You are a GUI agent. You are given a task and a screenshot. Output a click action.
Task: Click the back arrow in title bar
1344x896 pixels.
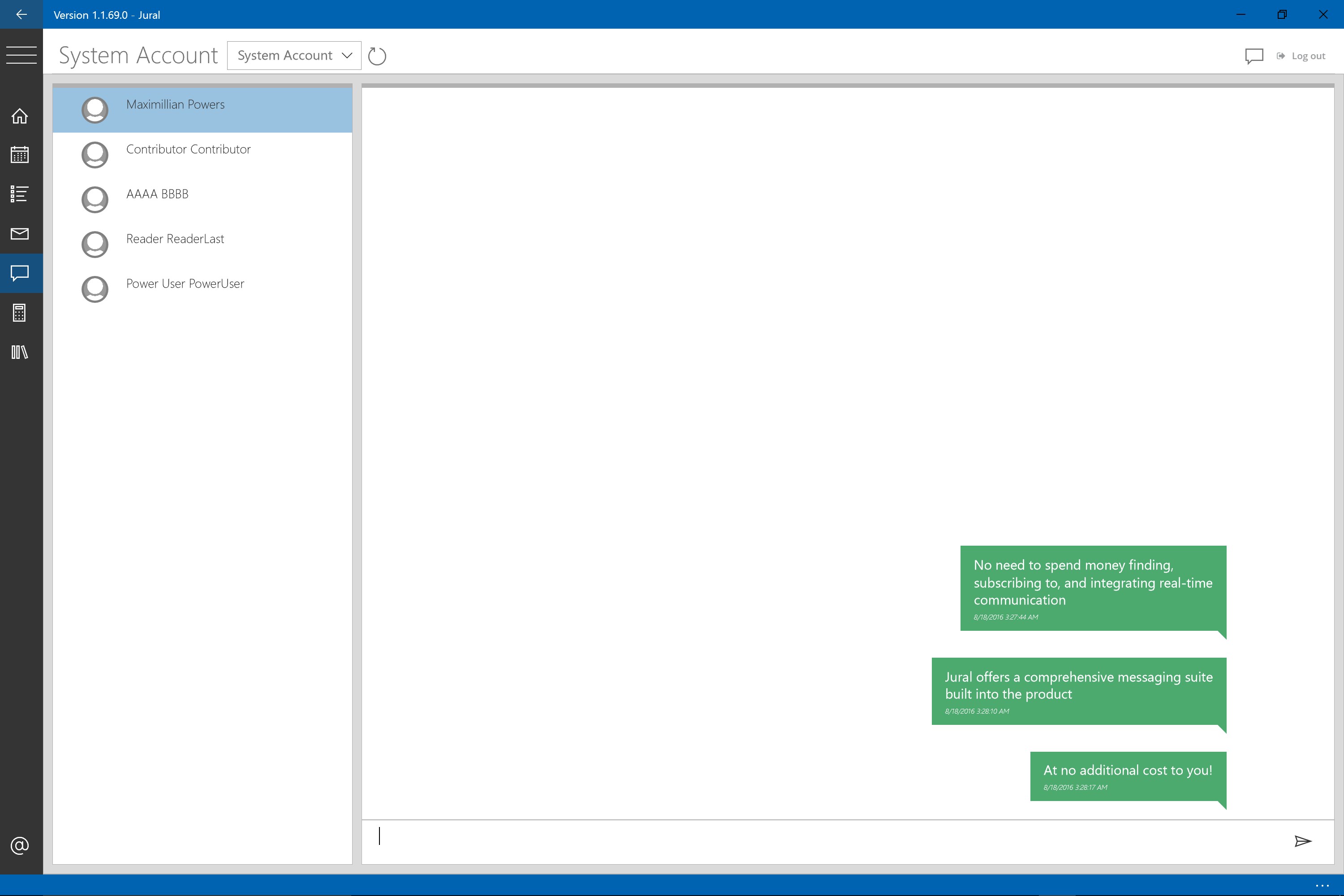click(21, 14)
